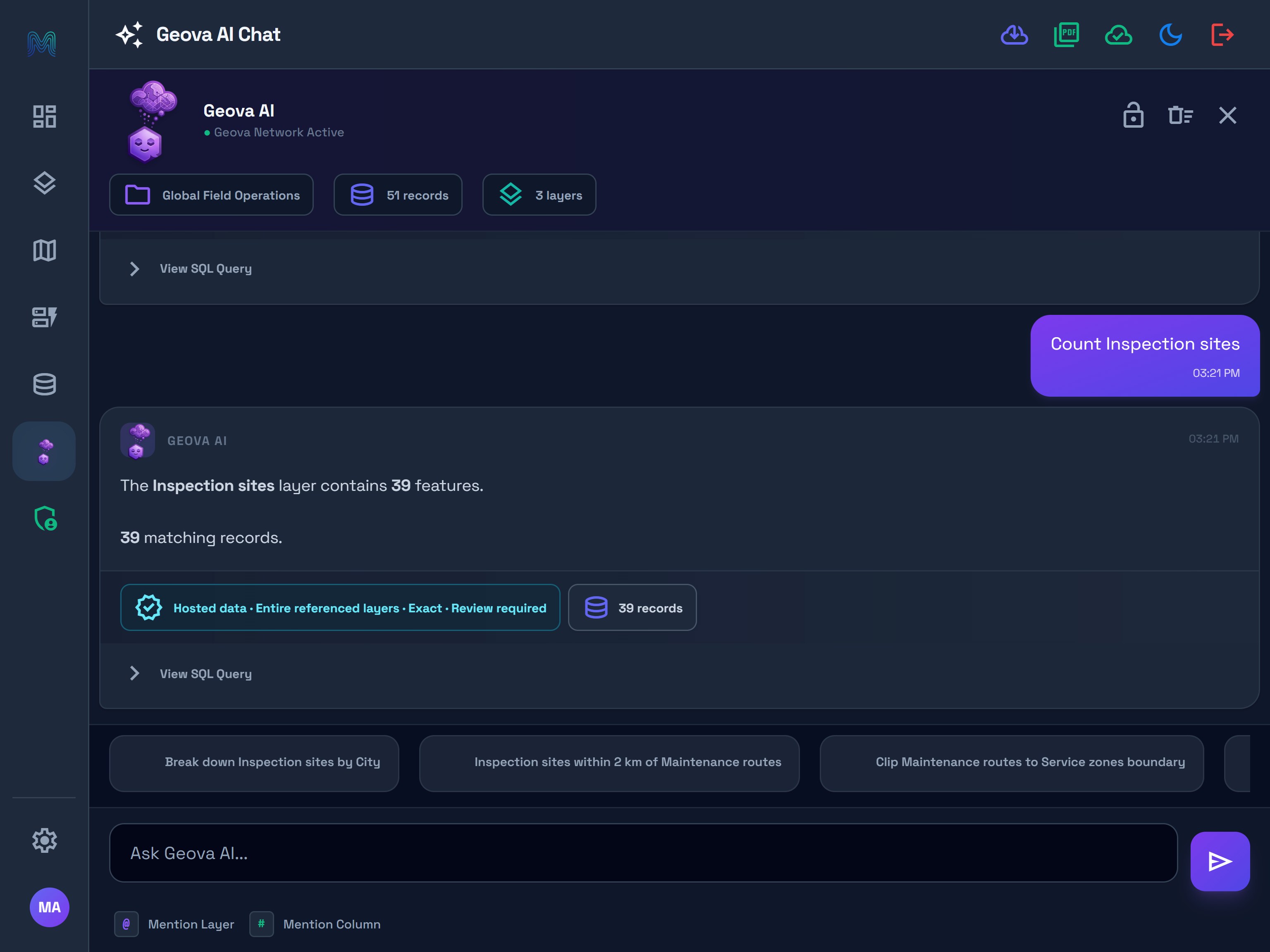
Task: Click Geova Network Active status text
Action: (x=279, y=133)
